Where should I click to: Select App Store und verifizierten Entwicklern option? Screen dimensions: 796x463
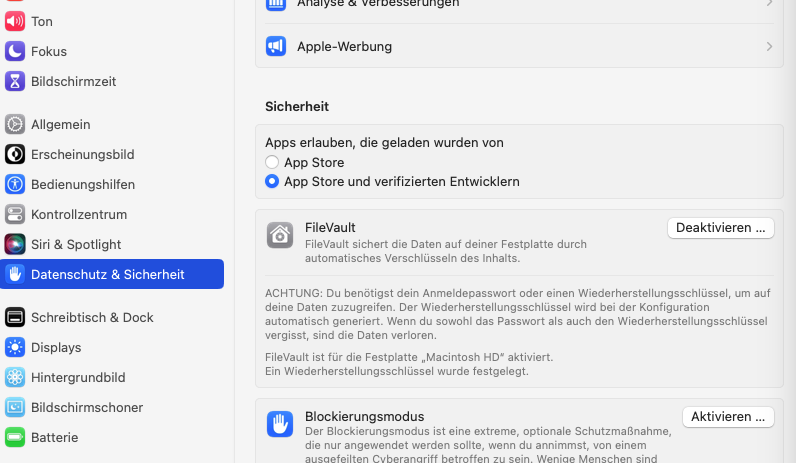(272, 182)
